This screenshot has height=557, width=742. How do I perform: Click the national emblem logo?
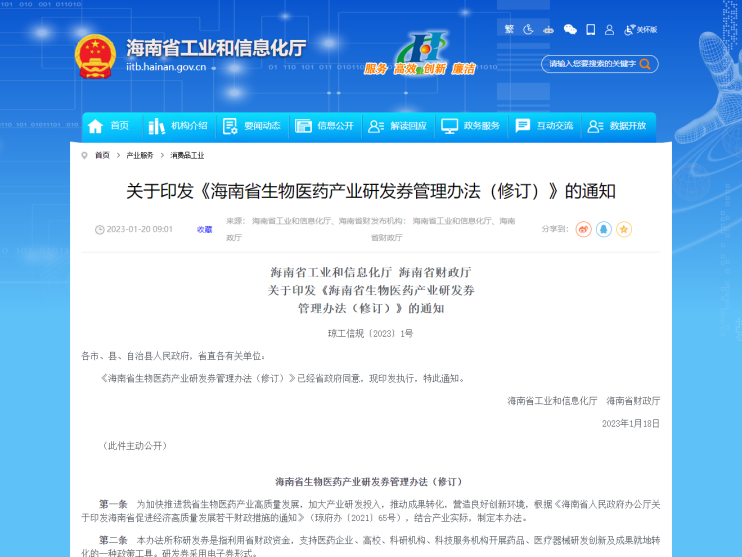click(95, 56)
